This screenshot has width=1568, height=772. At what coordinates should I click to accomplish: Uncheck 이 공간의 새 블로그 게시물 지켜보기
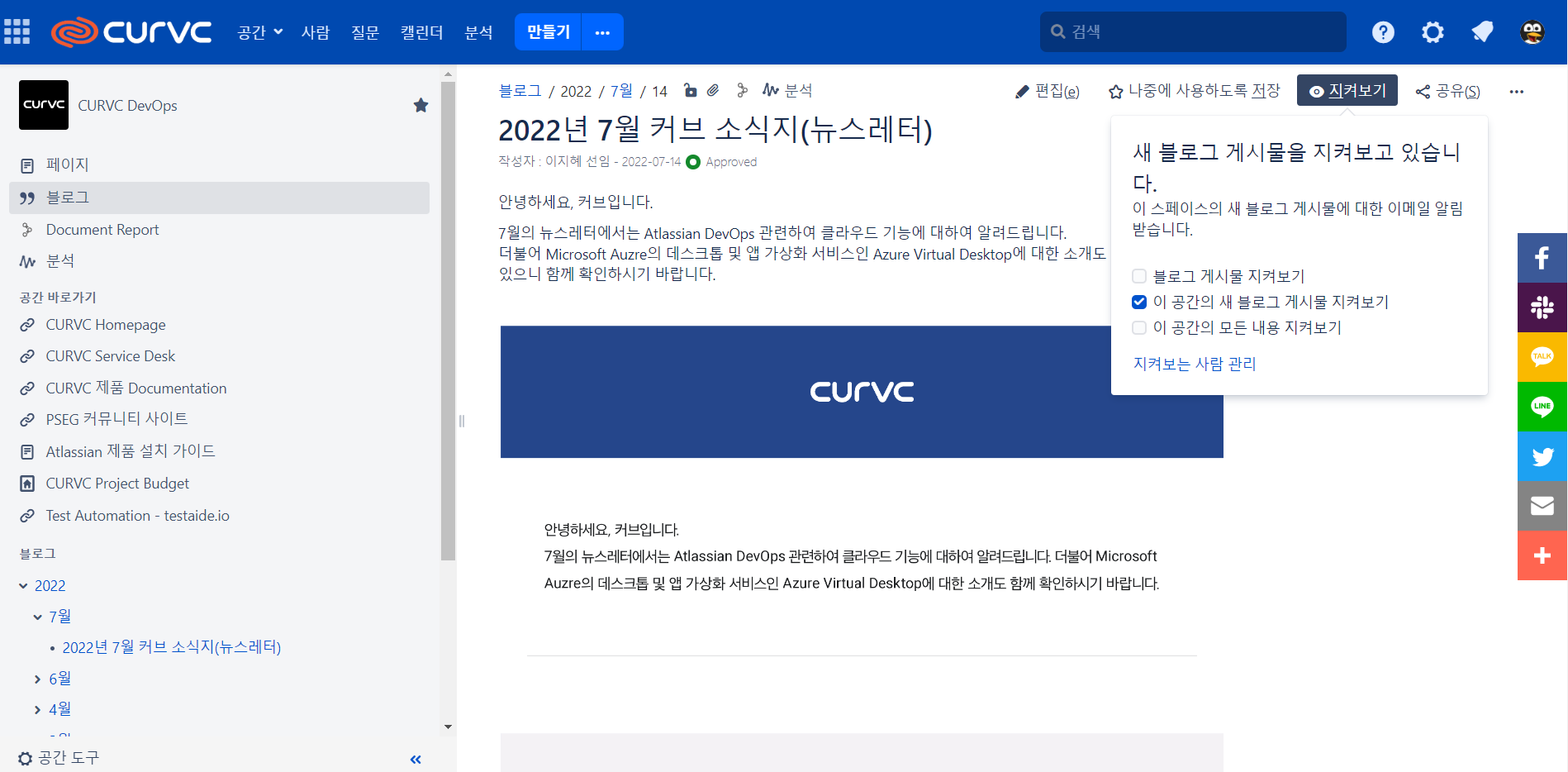click(1139, 302)
